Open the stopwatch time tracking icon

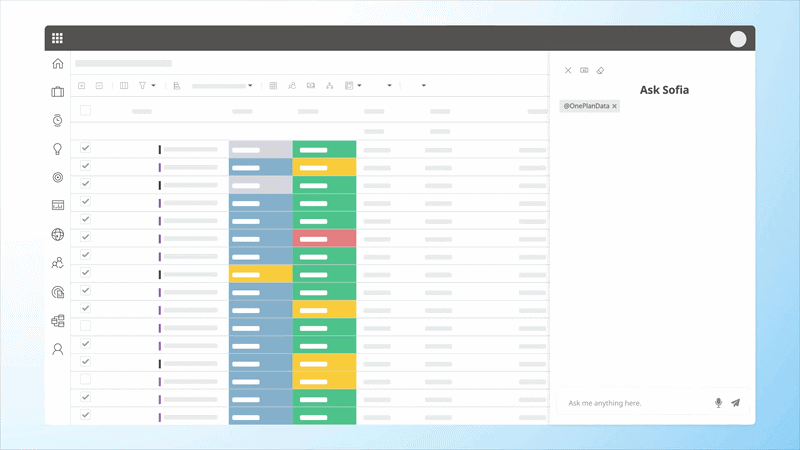pyautogui.click(x=58, y=120)
